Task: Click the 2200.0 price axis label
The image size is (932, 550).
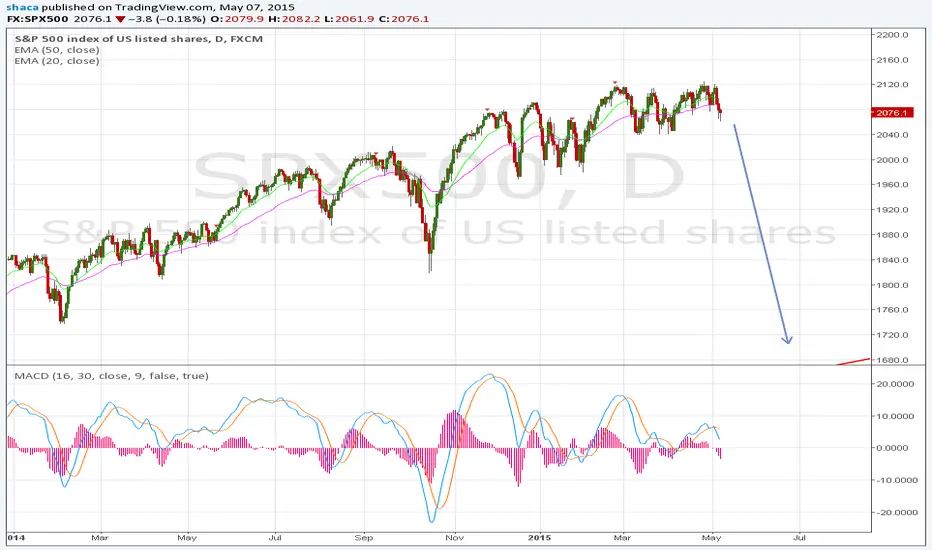Action: tap(892, 34)
